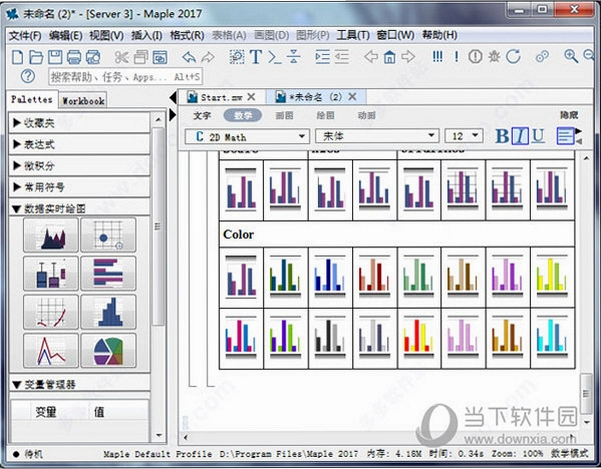Open print preview icon next to the printer
Image resolution: width=601 pixels, height=469 pixels.
[93, 57]
